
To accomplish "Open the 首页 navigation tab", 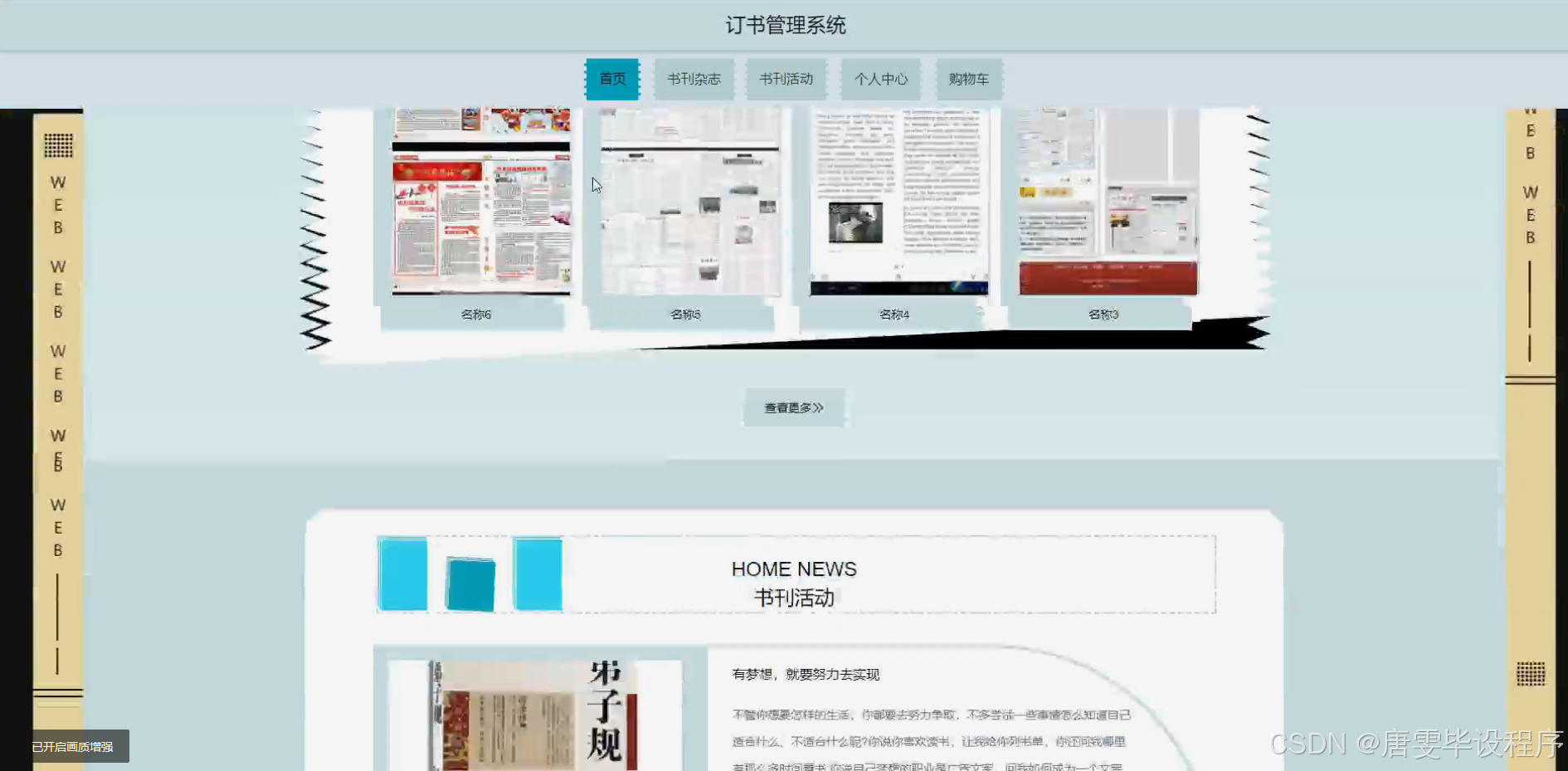I will point(612,79).
